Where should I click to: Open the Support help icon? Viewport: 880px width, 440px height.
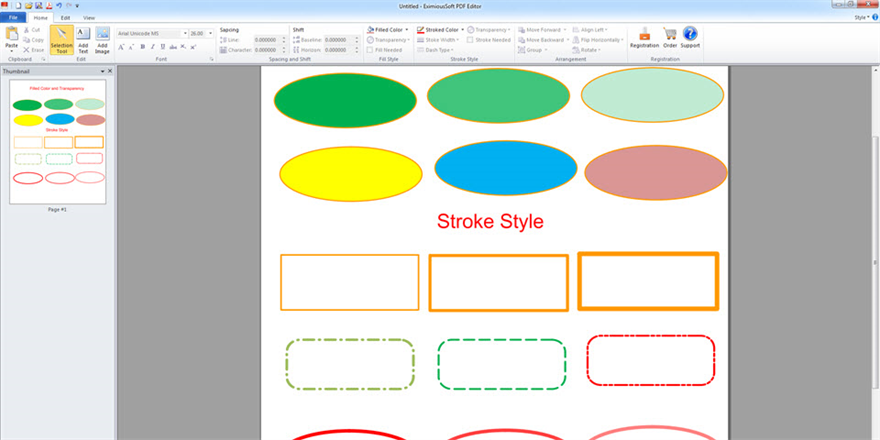690,37
